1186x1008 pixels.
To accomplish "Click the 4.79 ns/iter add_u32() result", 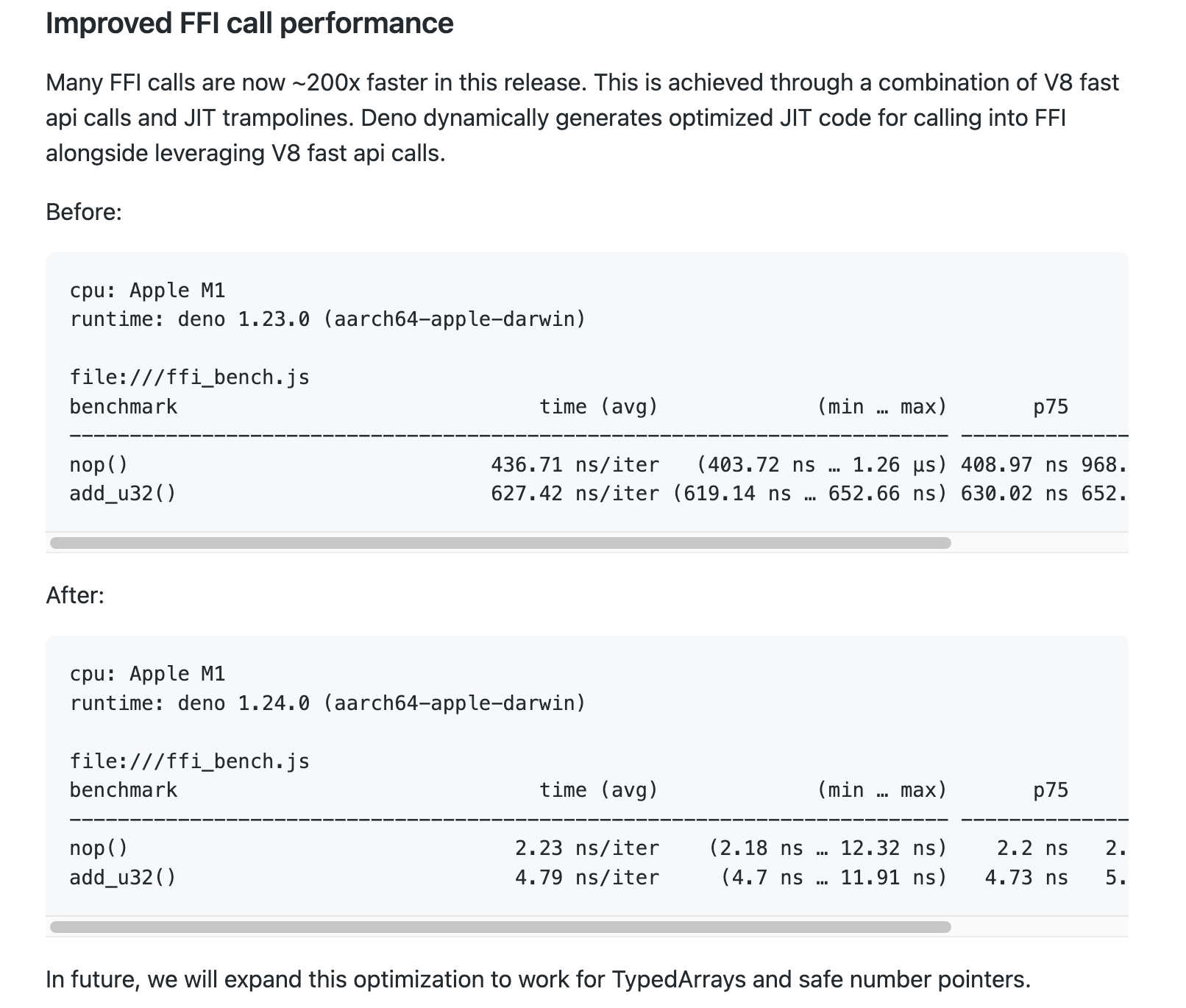I will click(x=587, y=878).
